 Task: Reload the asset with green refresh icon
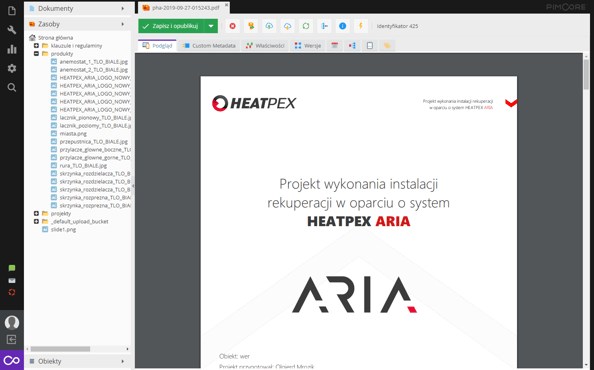point(306,26)
